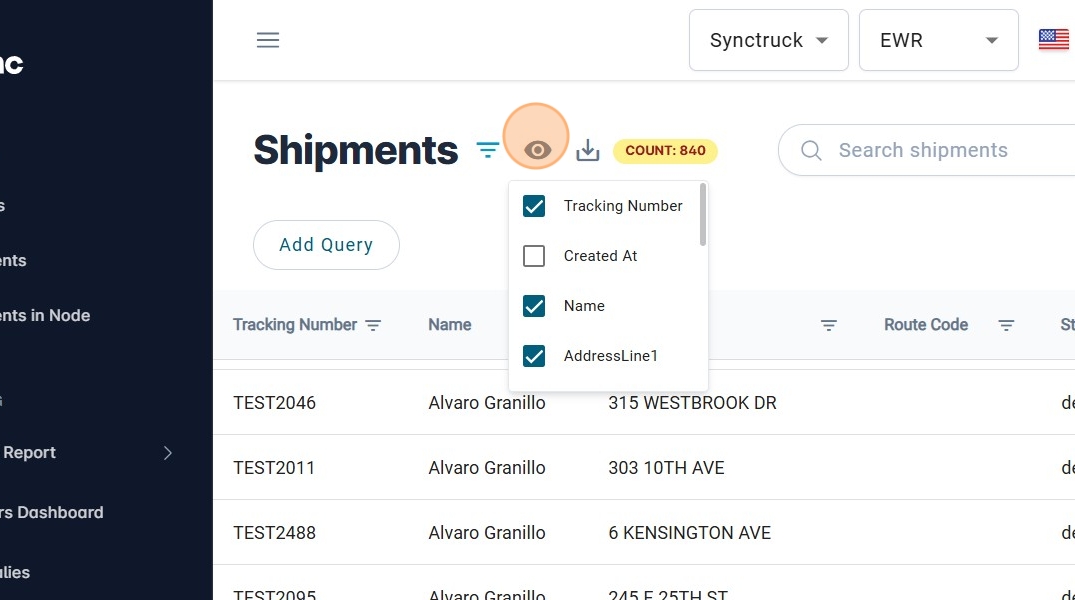Click the hamburger menu icon
This screenshot has width=1075, height=600.
[268, 40]
